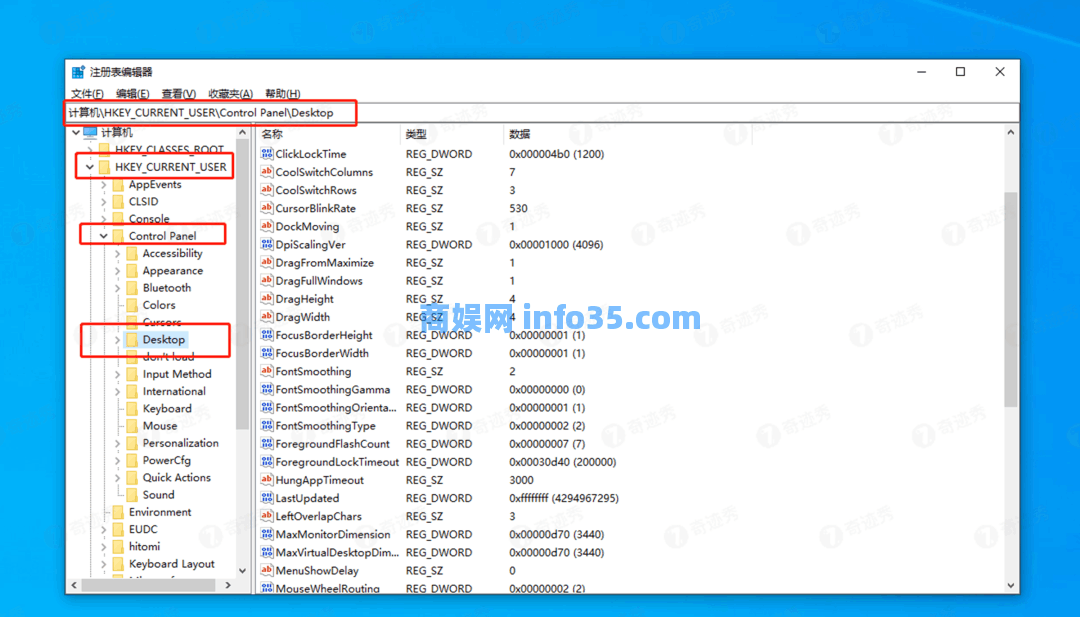
Task: Click the string value icon next to CursorBlinkRate
Action: (x=267, y=207)
